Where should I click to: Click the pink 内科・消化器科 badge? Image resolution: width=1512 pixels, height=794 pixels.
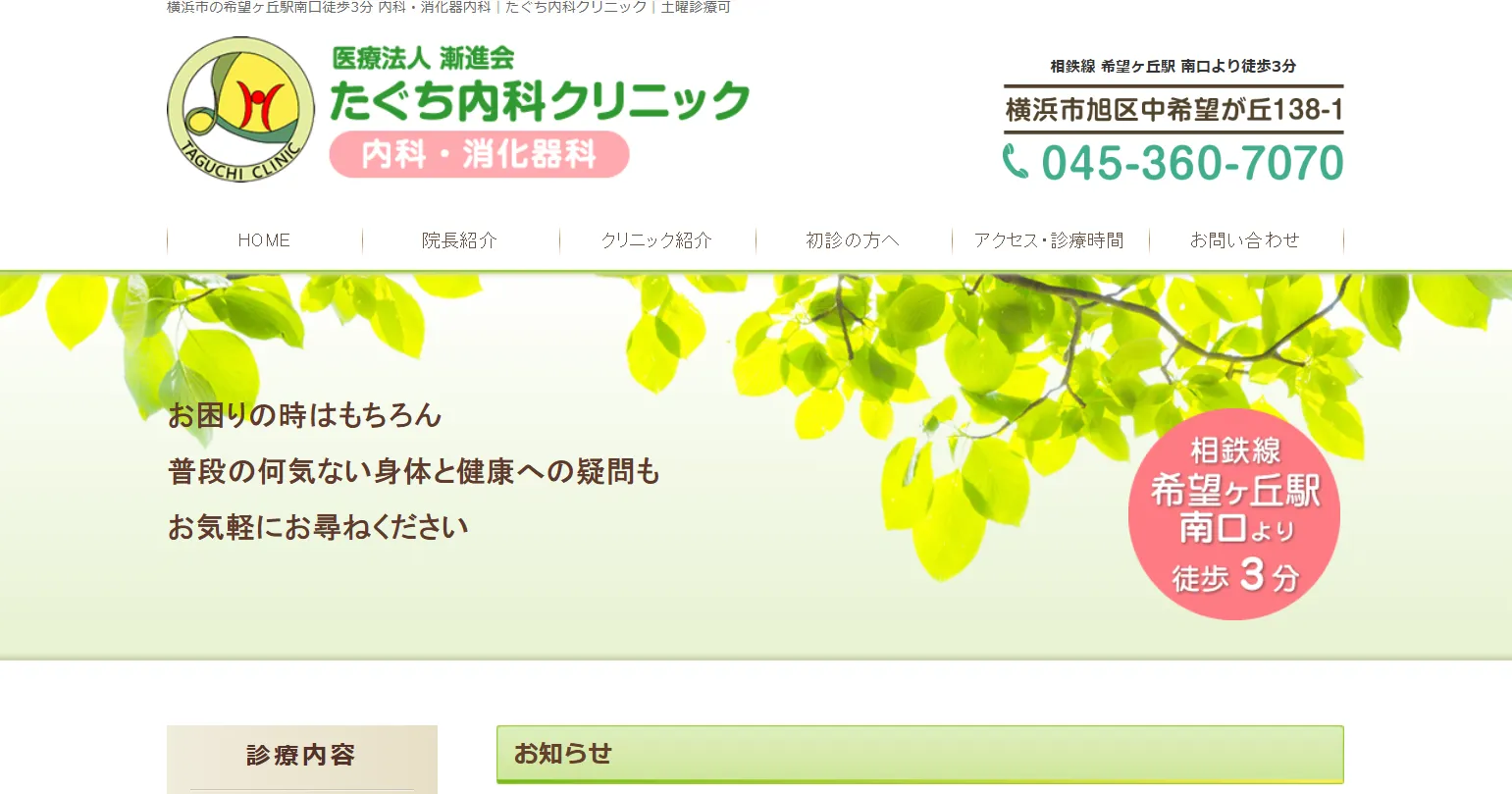(x=479, y=154)
